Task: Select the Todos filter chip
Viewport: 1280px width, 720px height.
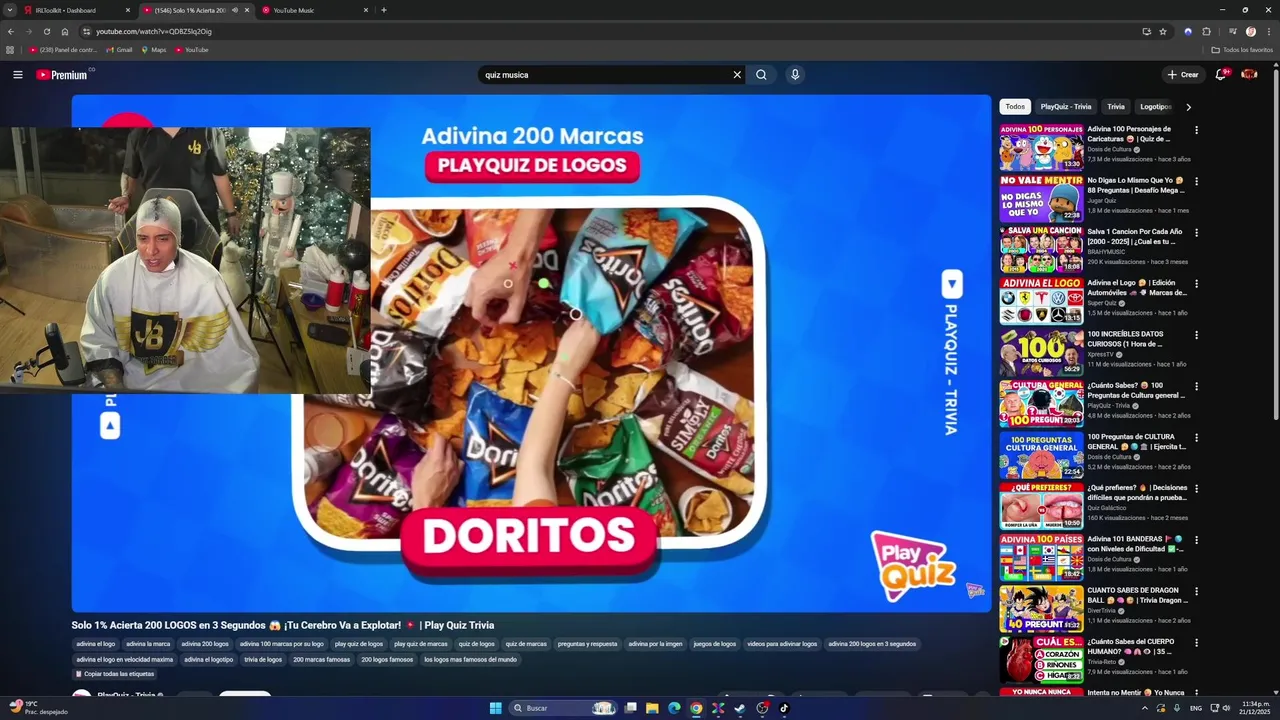Action: click(x=1015, y=107)
